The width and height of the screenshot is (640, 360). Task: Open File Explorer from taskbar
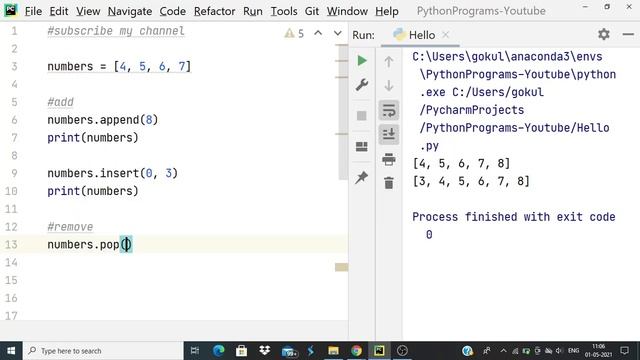[x=333, y=351]
